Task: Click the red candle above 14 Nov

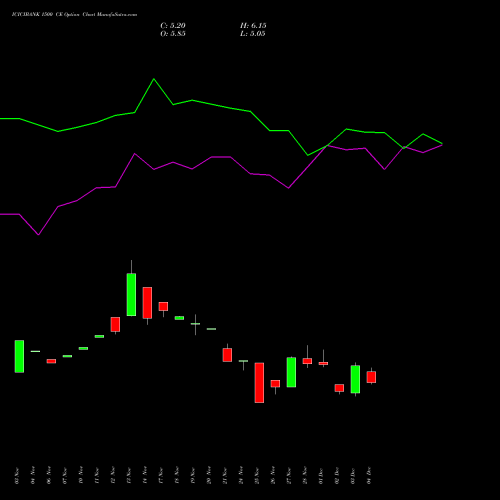Action: [x=147, y=303]
